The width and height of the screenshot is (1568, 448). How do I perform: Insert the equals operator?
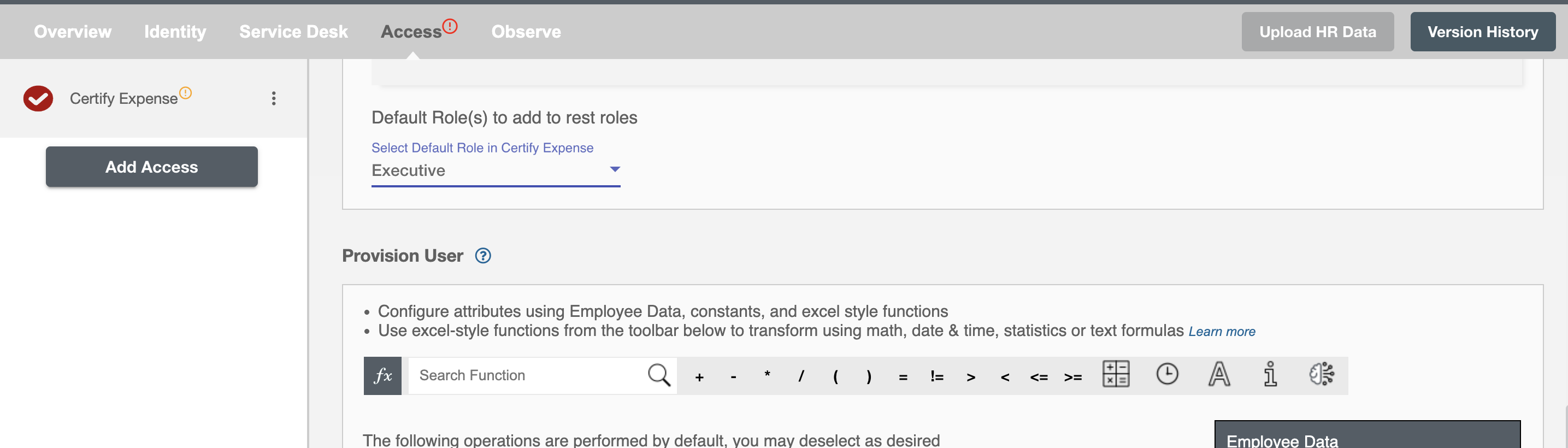[903, 378]
